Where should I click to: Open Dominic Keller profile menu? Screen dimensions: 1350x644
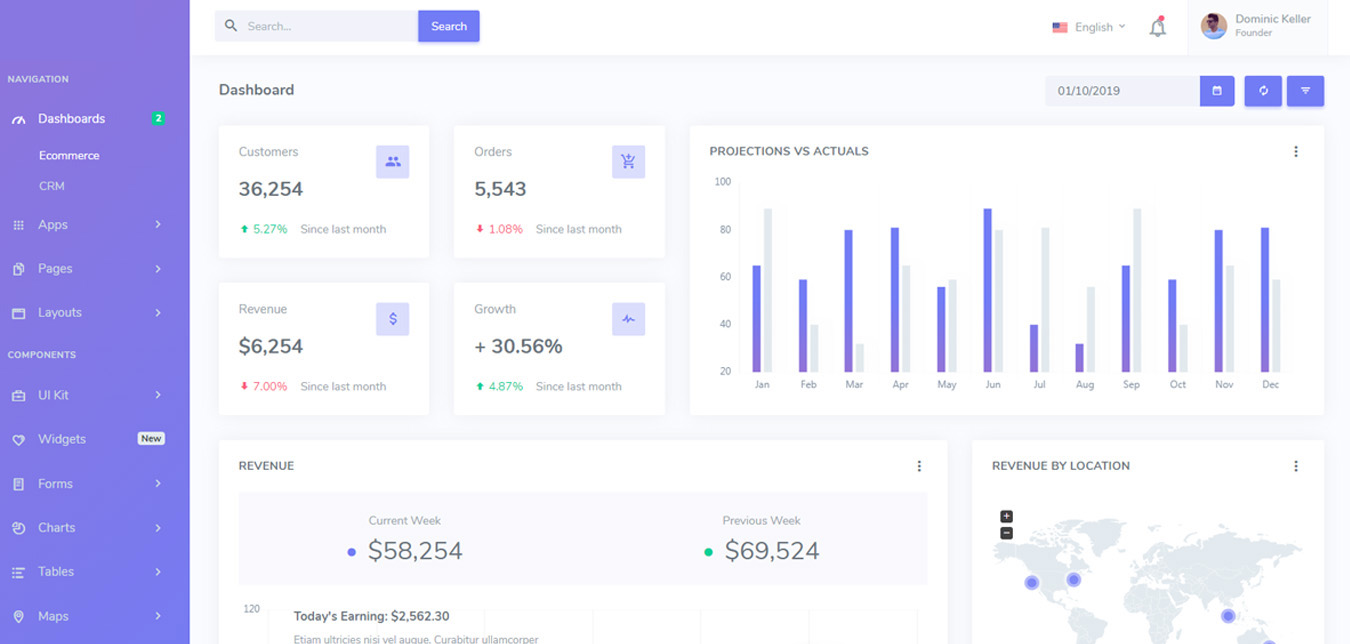(1257, 26)
